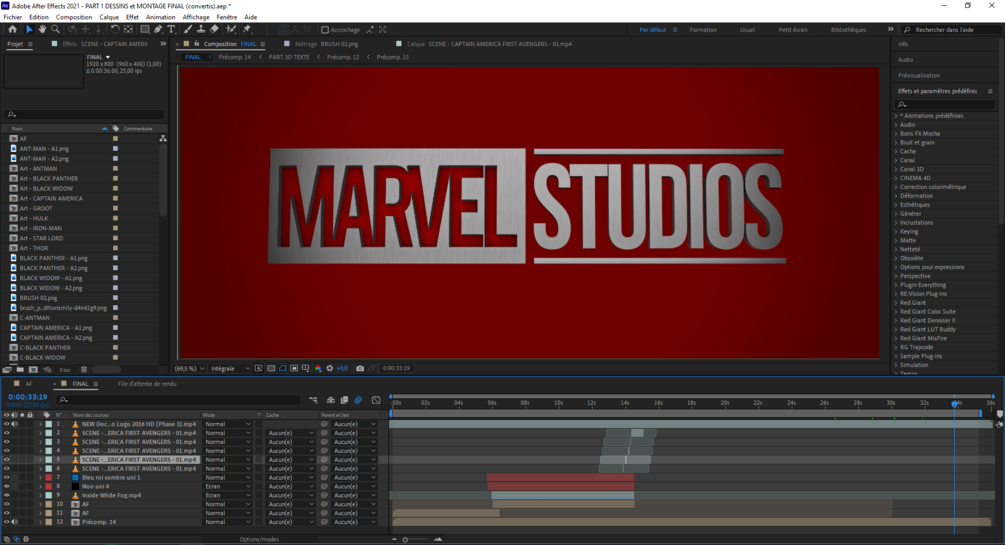This screenshot has height=545, width=1005.
Task: Expand the Red Giant effects category
Action: (x=896, y=303)
